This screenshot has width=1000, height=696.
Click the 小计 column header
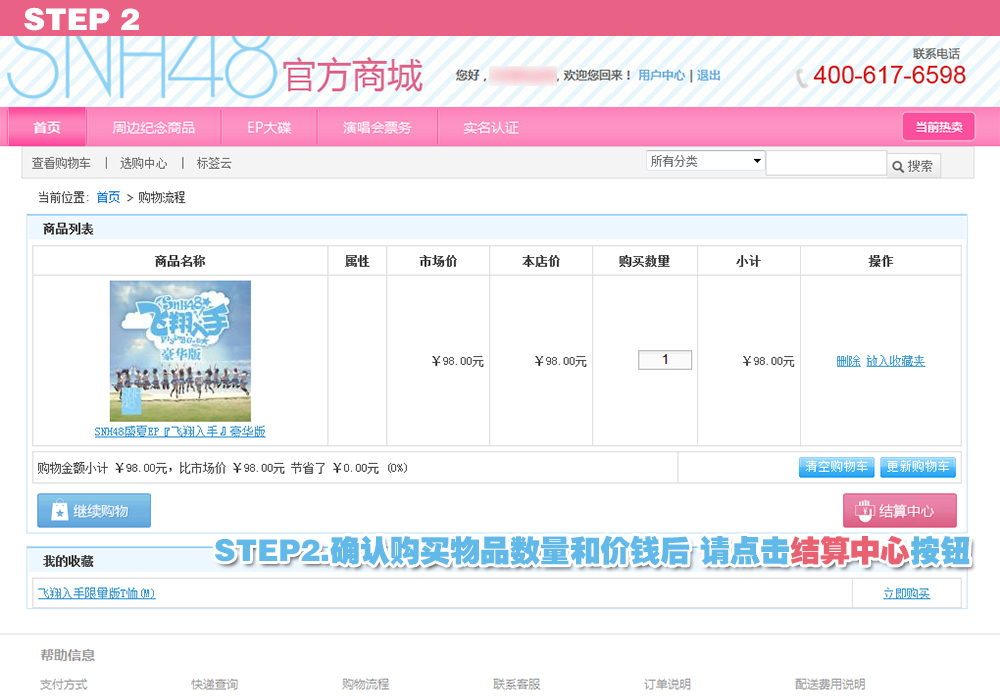tap(749, 261)
